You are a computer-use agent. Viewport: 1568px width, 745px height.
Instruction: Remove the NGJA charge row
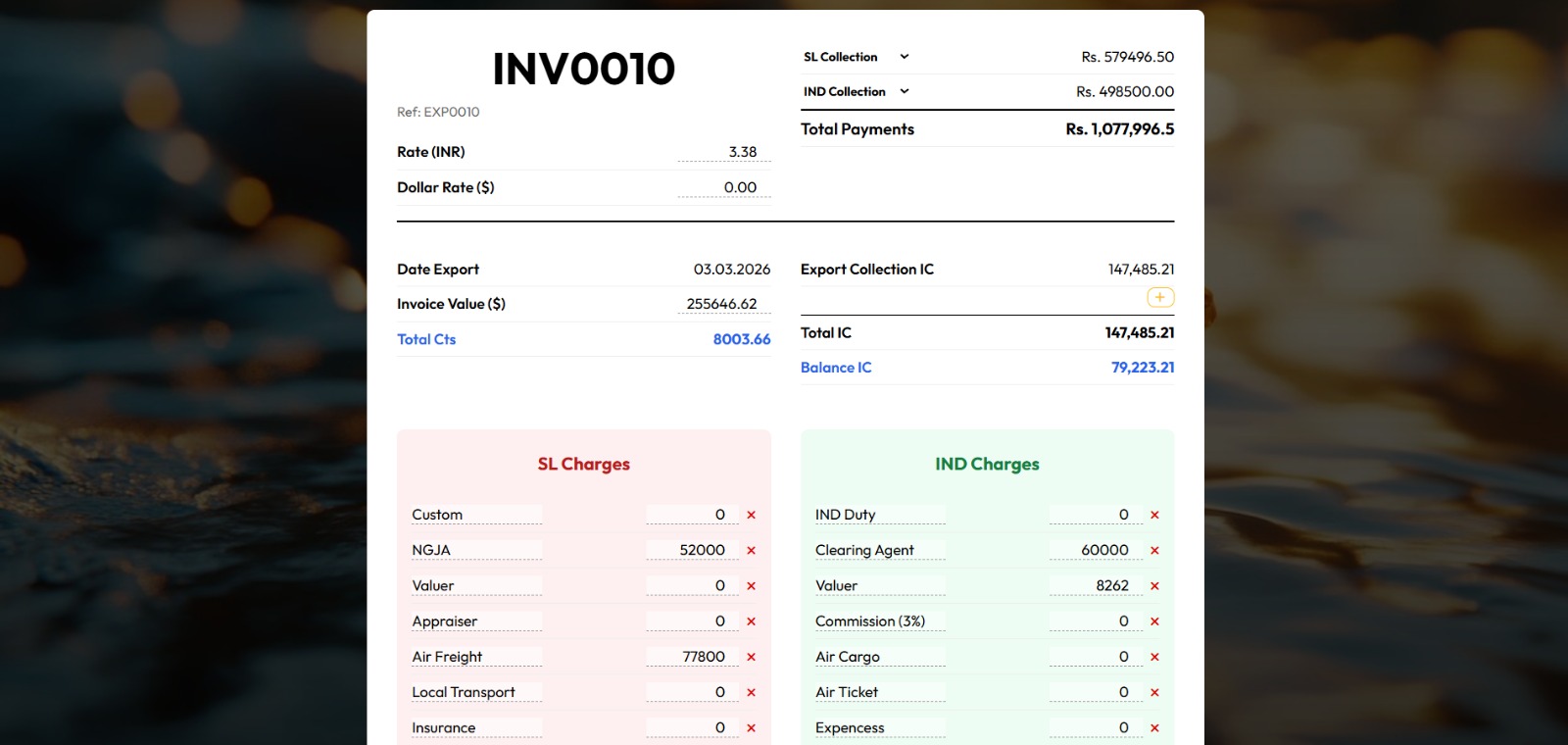752,550
